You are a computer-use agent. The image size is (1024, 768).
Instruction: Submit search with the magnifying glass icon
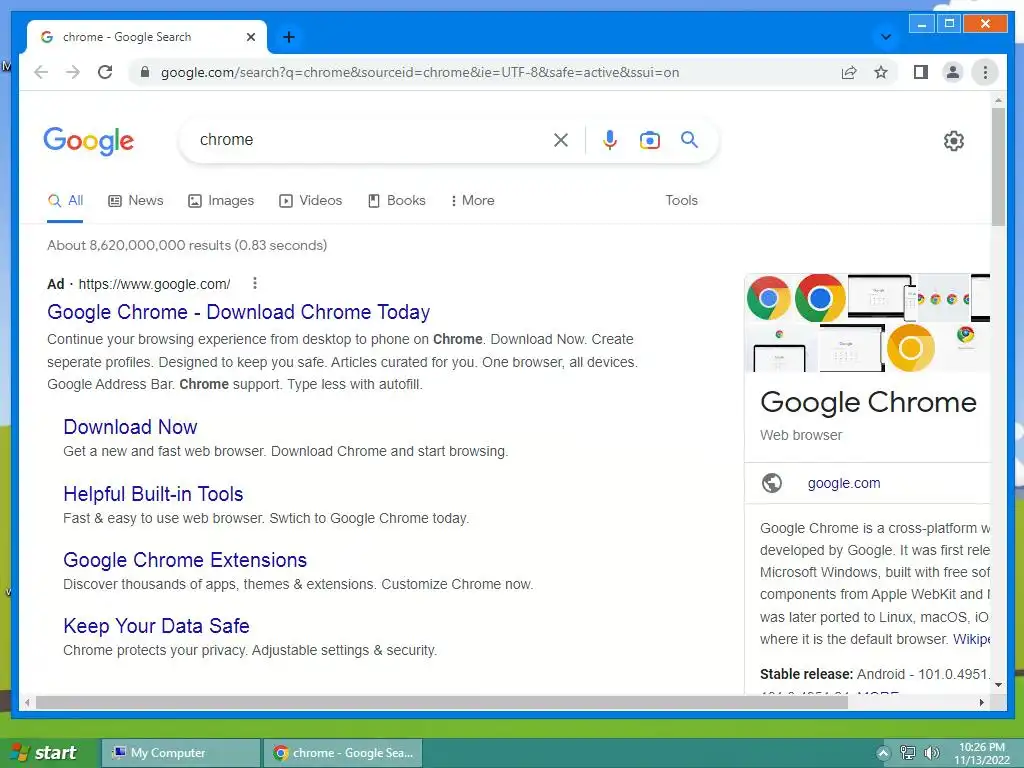(x=690, y=139)
